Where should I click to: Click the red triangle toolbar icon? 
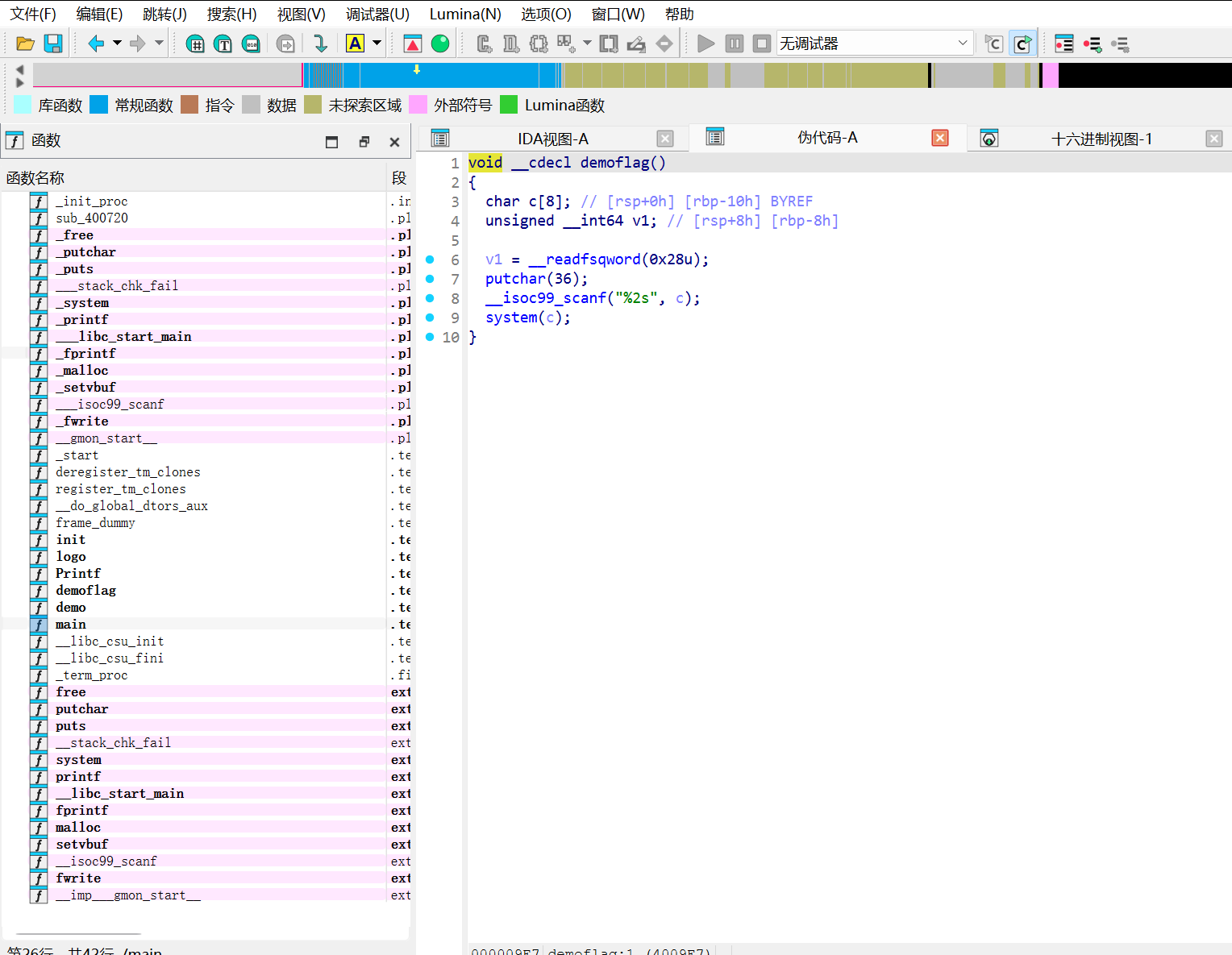[x=412, y=44]
